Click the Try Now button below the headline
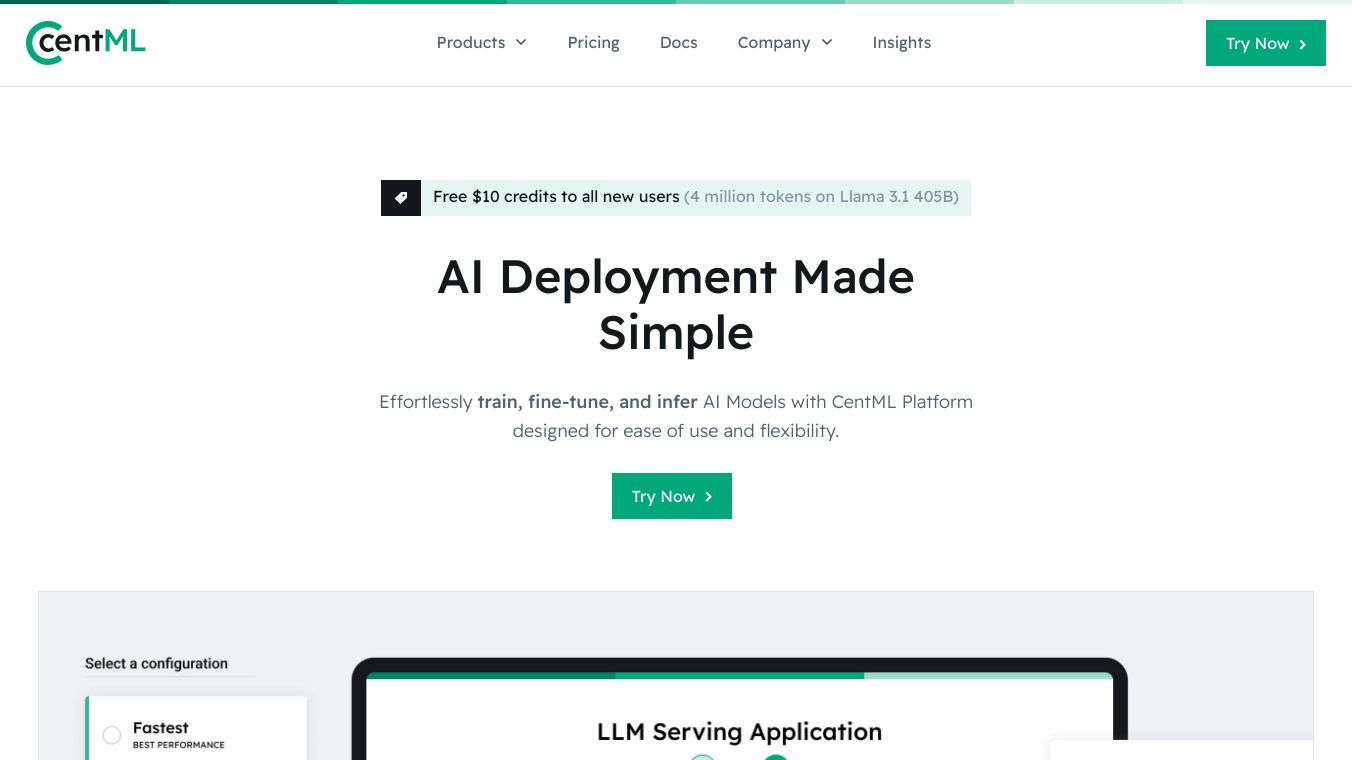 pos(672,496)
